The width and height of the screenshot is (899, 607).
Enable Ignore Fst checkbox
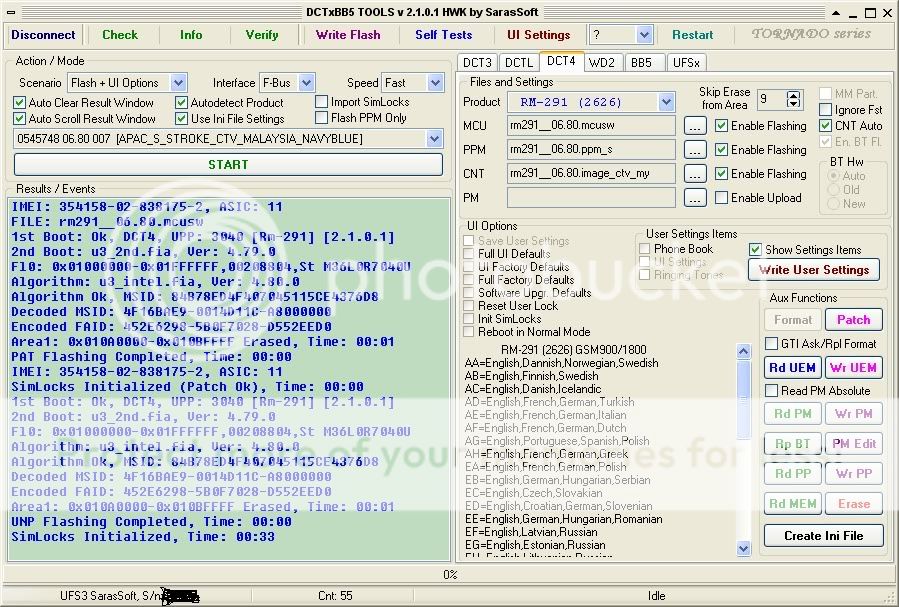[x=826, y=109]
